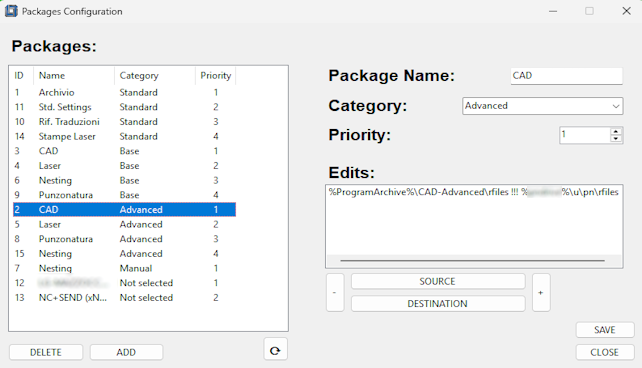
Task: Increase Priority with the up arrow
Action: pos(616,131)
